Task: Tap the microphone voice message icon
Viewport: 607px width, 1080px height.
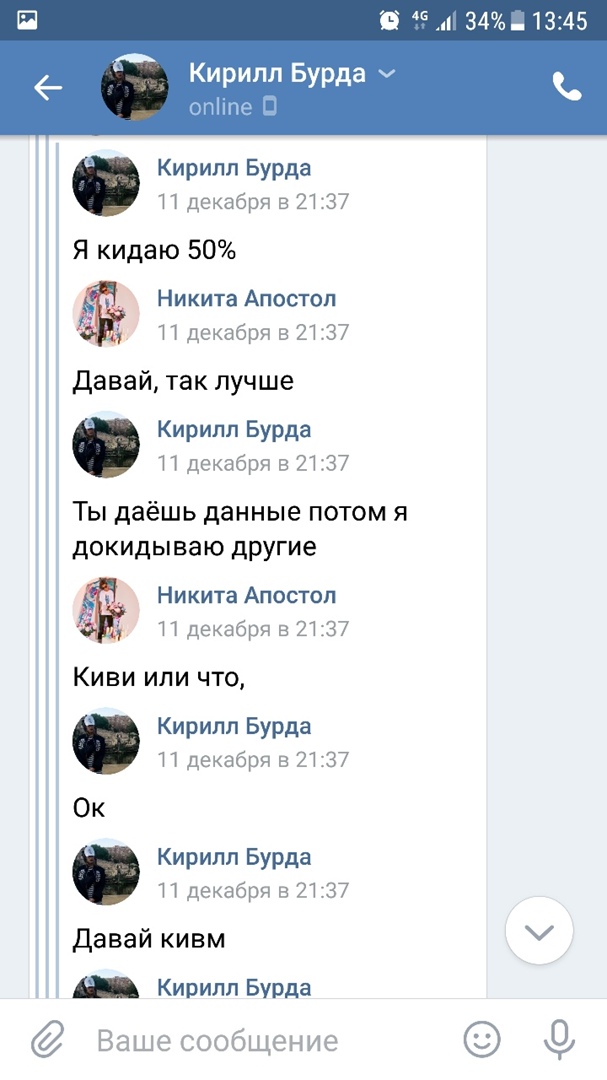Action: tap(560, 1040)
